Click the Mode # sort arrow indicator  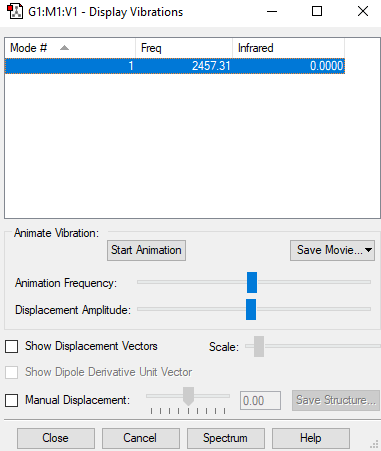[64, 48]
